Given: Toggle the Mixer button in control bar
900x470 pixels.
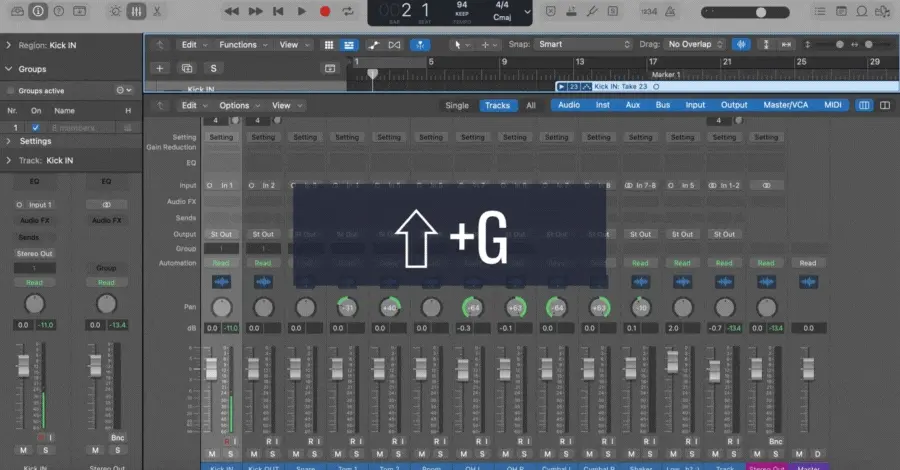Looking at the screenshot, I should click(x=136, y=11).
